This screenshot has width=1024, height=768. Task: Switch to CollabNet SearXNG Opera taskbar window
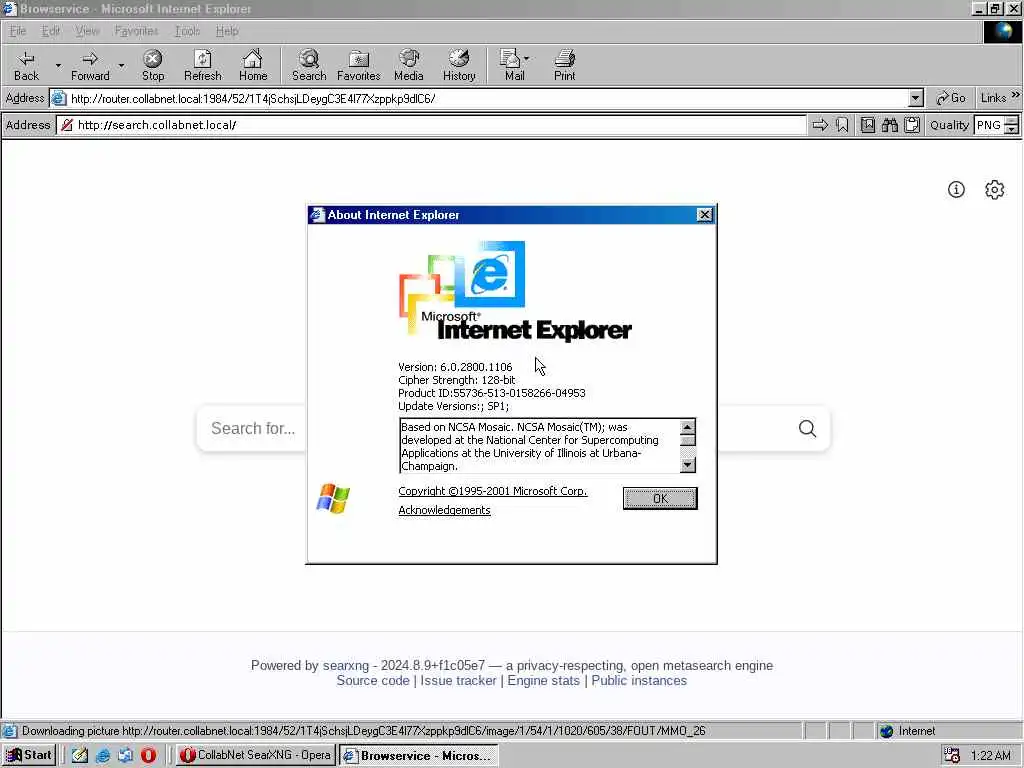[x=255, y=755]
